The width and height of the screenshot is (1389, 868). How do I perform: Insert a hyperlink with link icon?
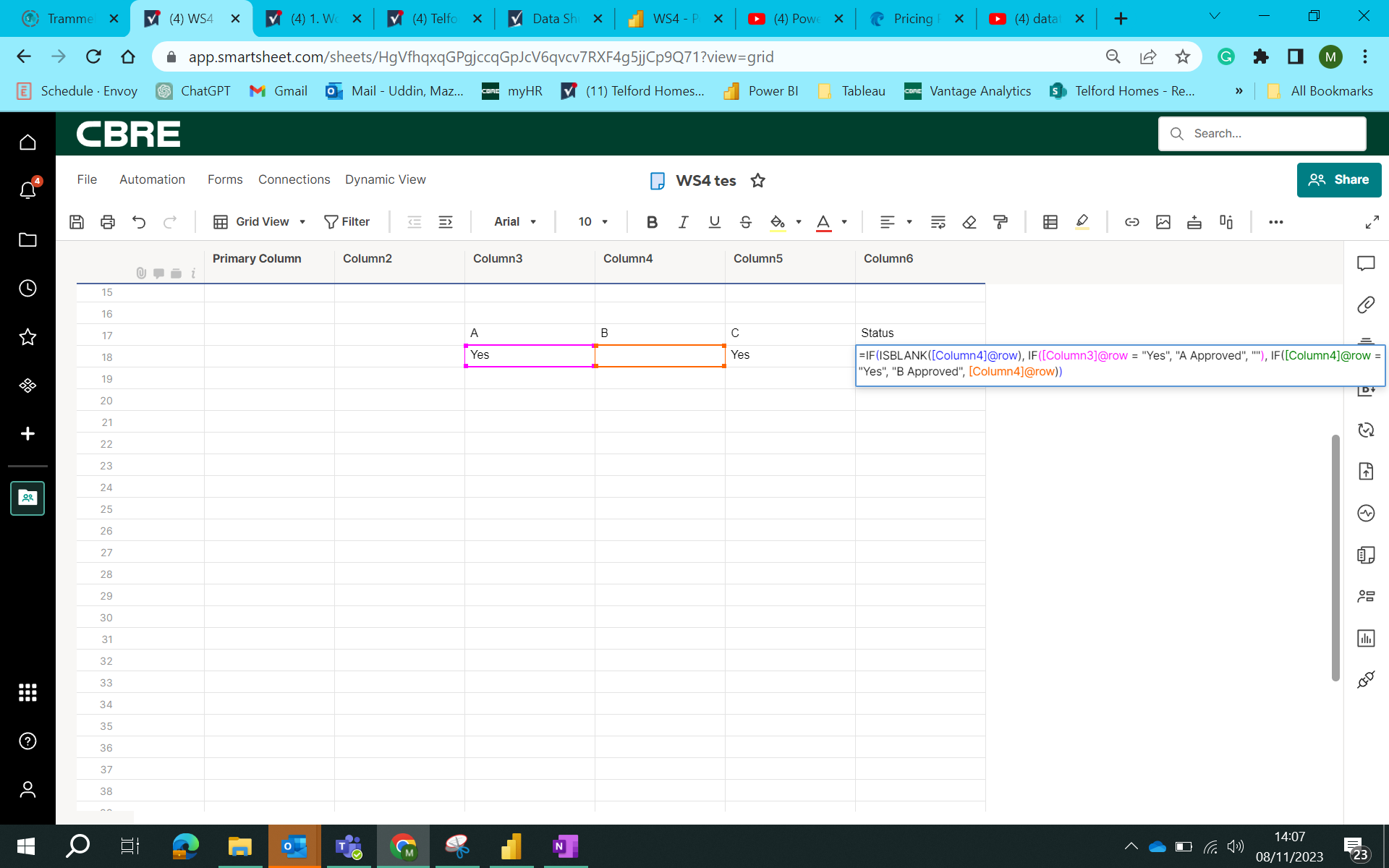(1132, 222)
